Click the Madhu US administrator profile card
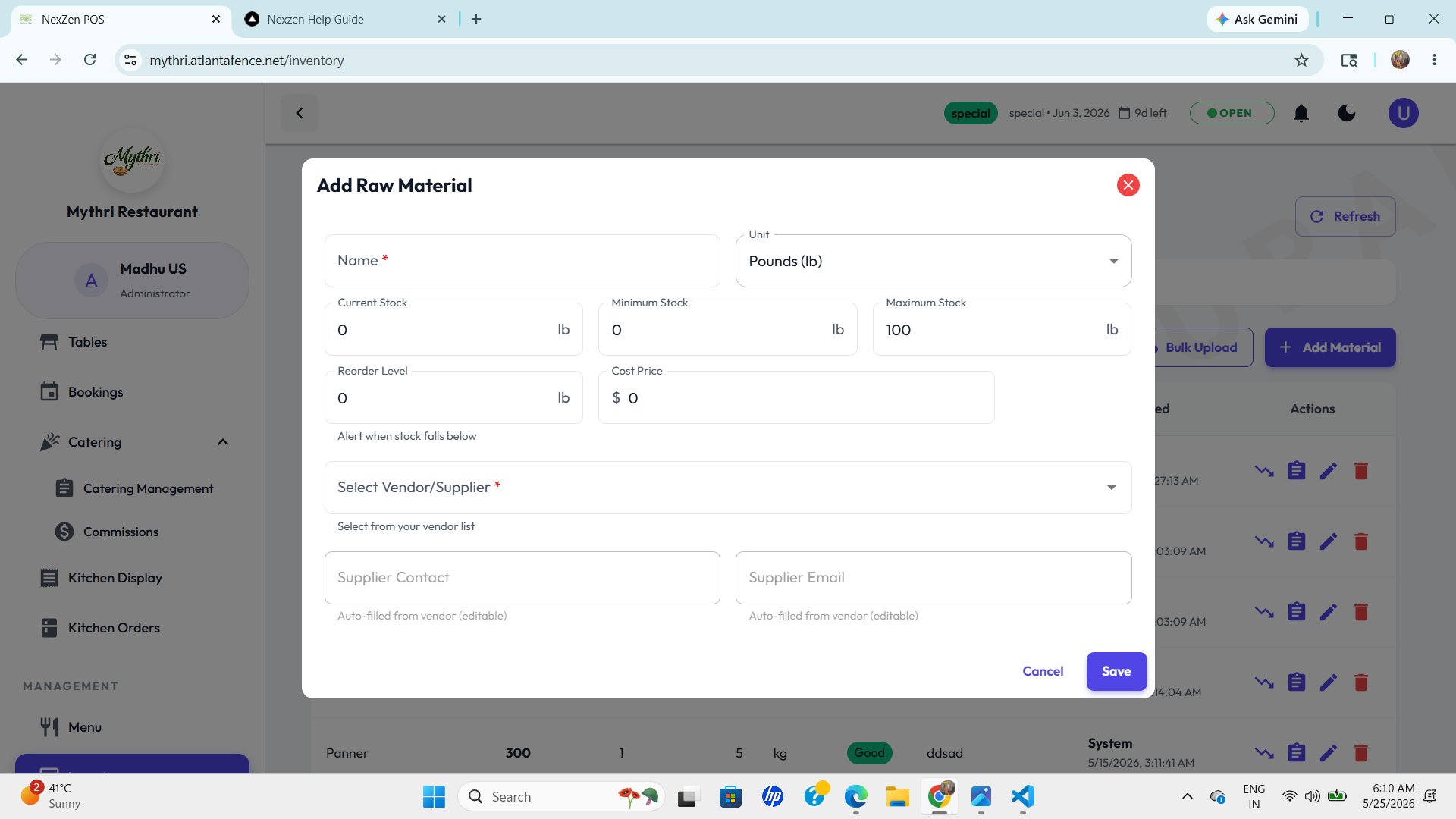1456x819 pixels. coord(132,281)
